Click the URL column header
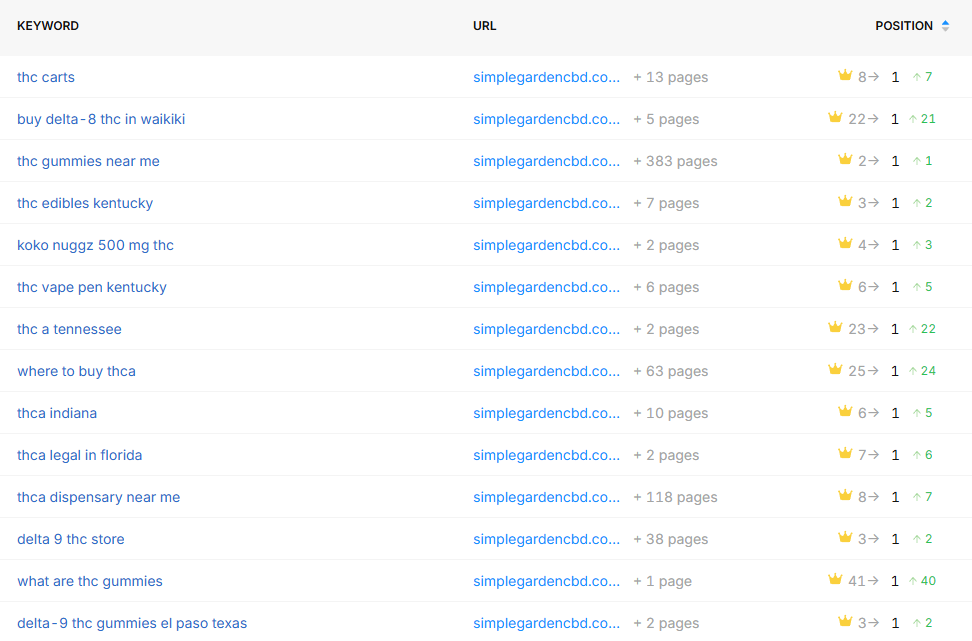972x641 pixels. [485, 25]
